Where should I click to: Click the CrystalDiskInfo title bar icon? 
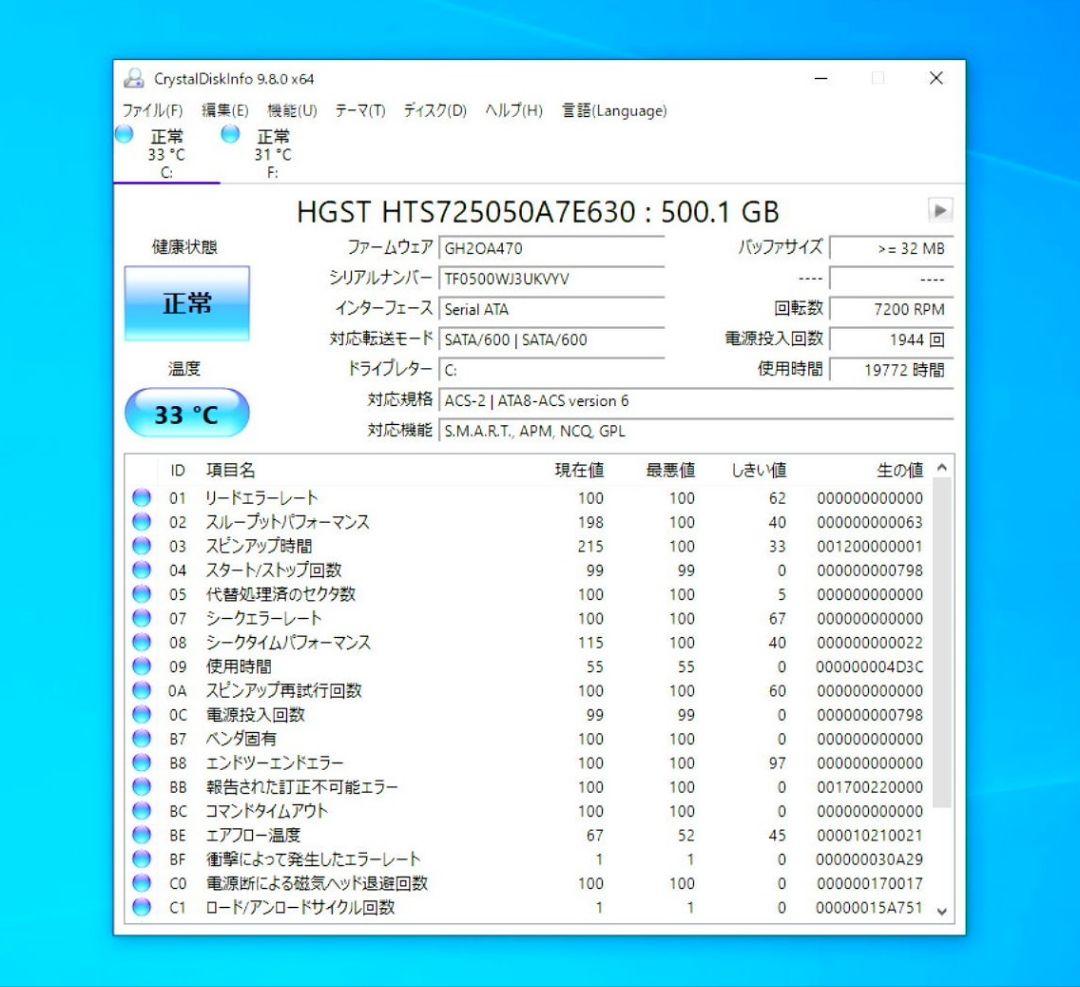click(x=134, y=78)
